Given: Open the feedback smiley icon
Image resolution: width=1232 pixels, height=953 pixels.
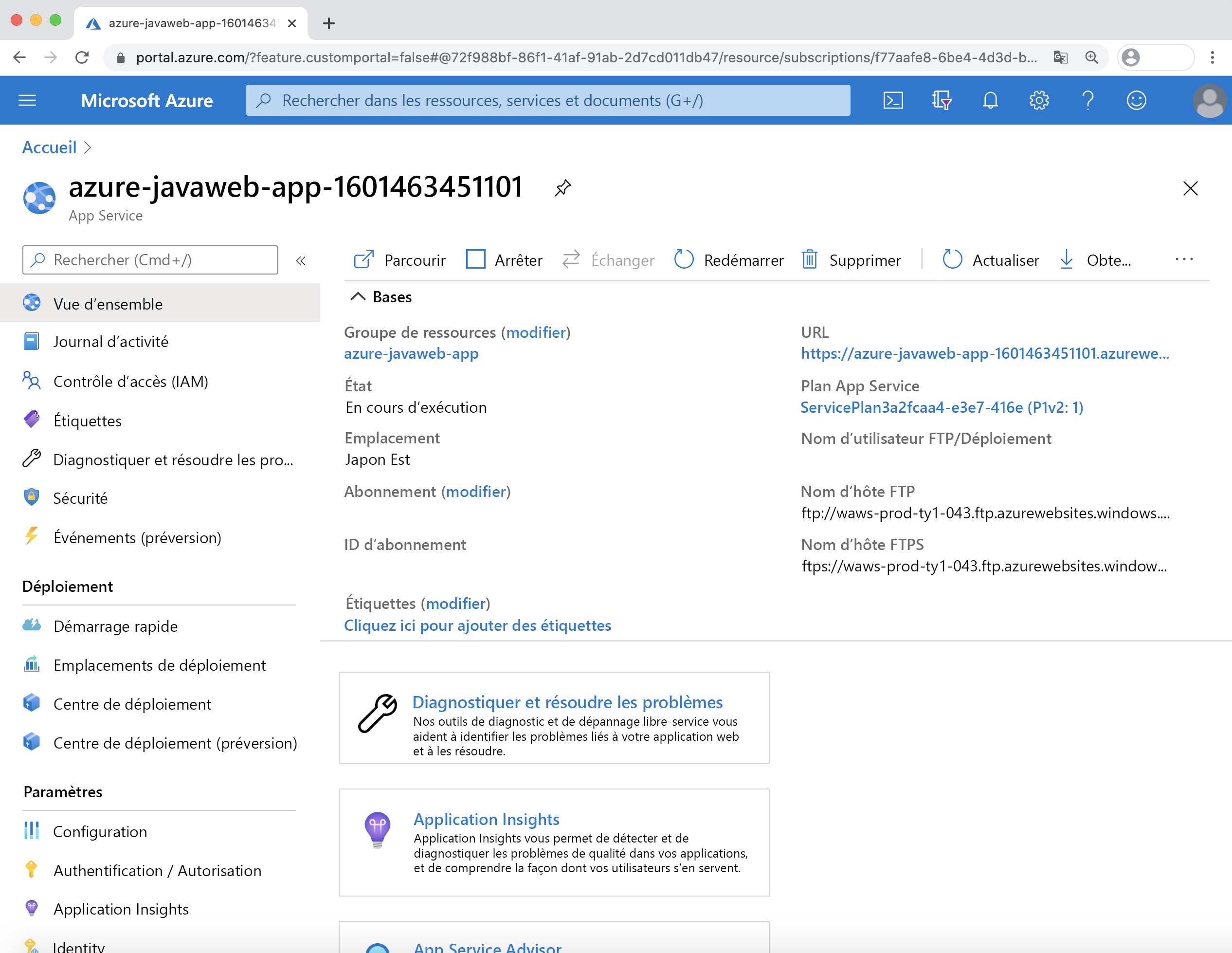Looking at the screenshot, I should coord(1136,100).
